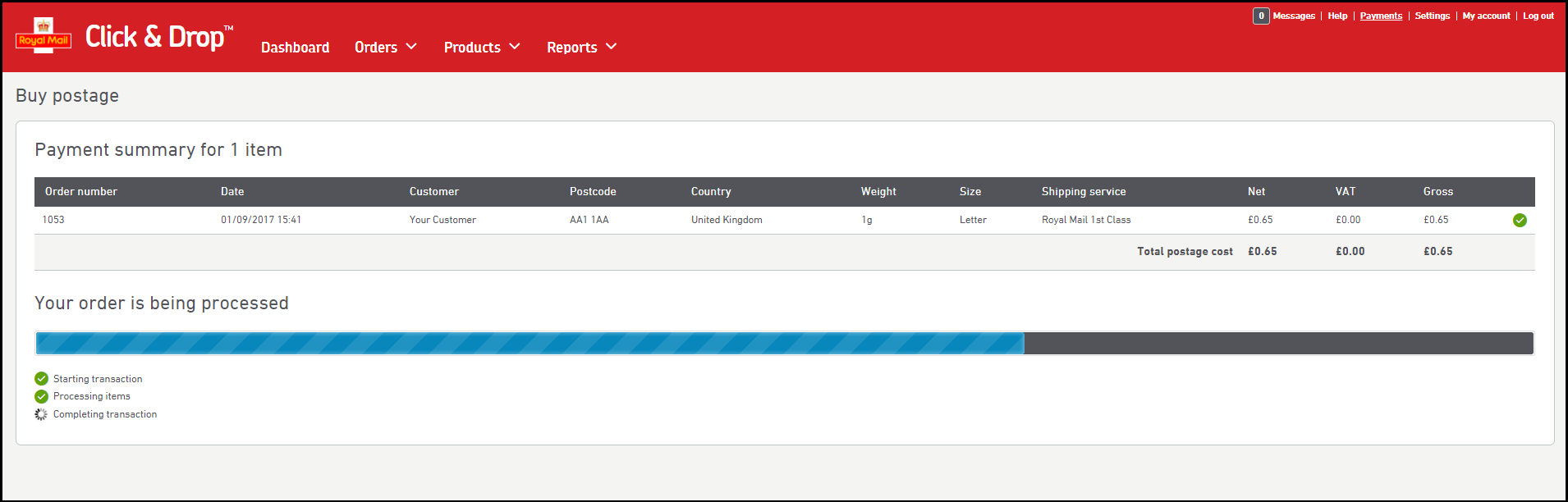Click the messages count badge

[x=1261, y=16]
